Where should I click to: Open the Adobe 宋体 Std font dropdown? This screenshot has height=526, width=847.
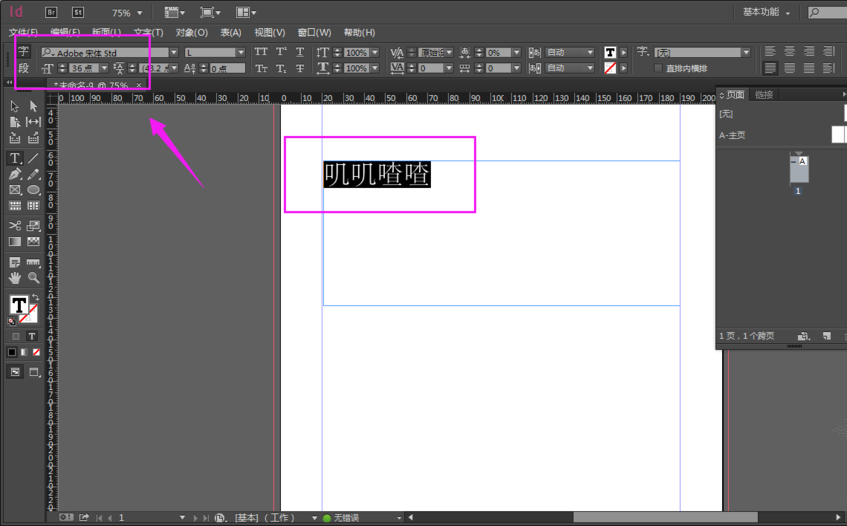pos(173,52)
